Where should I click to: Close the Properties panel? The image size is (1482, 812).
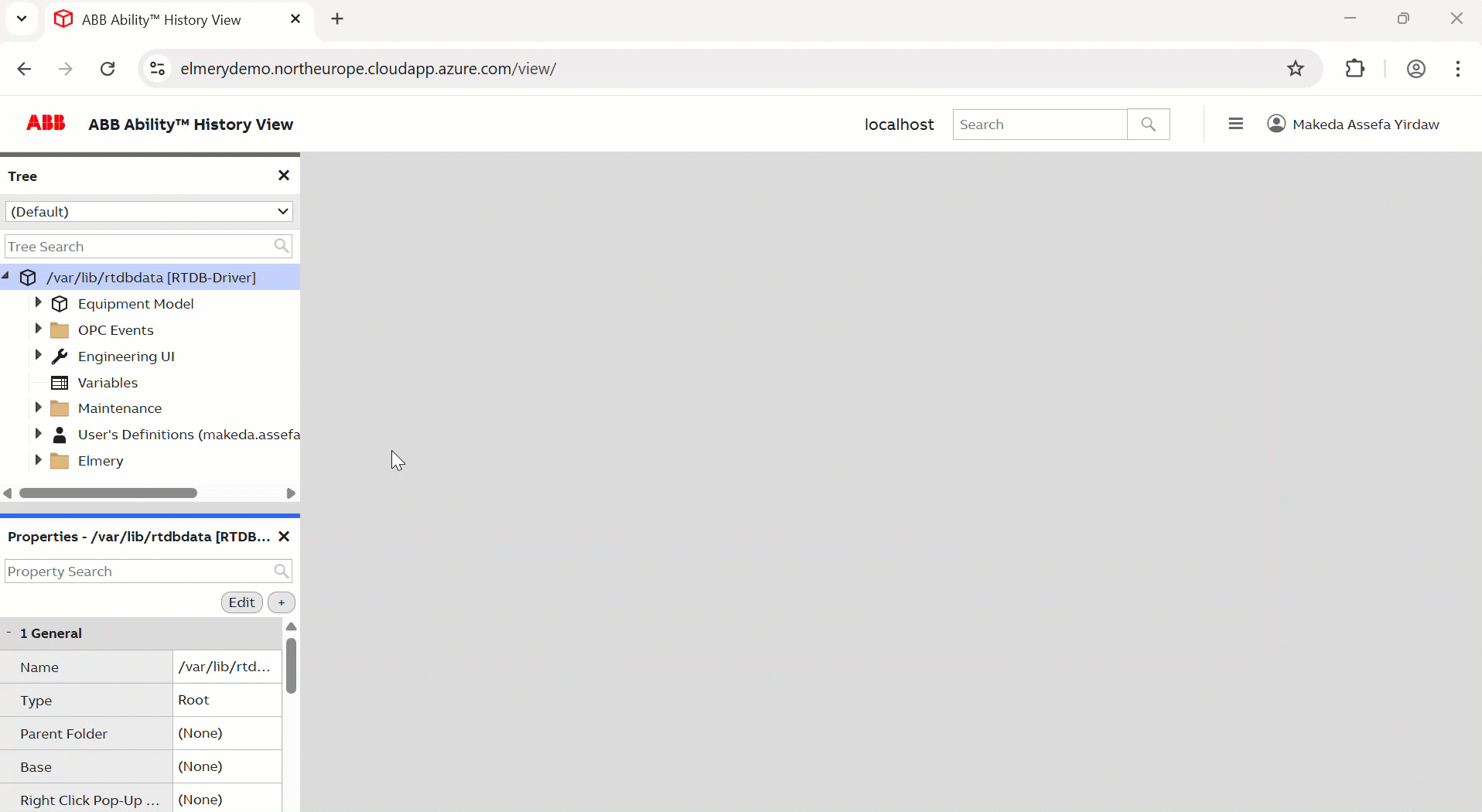284,536
